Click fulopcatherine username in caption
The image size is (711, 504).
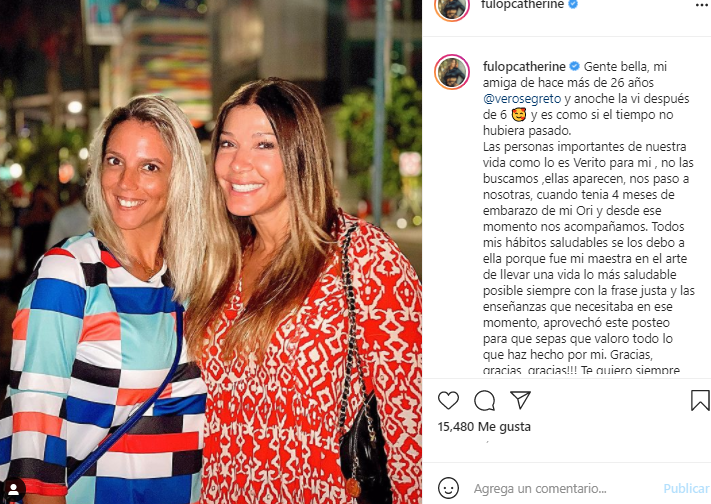(524, 67)
